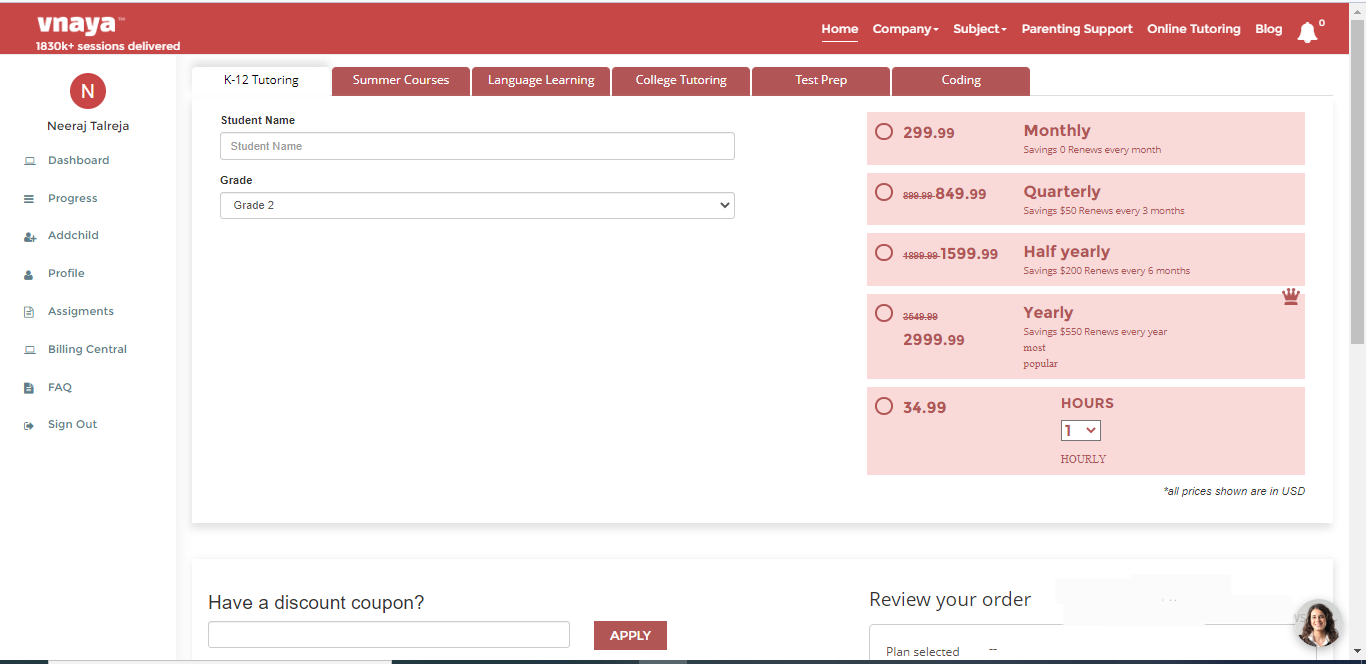Choose the Yearly 2999.99 plan radio button
The height and width of the screenshot is (664, 1366).
(884, 313)
